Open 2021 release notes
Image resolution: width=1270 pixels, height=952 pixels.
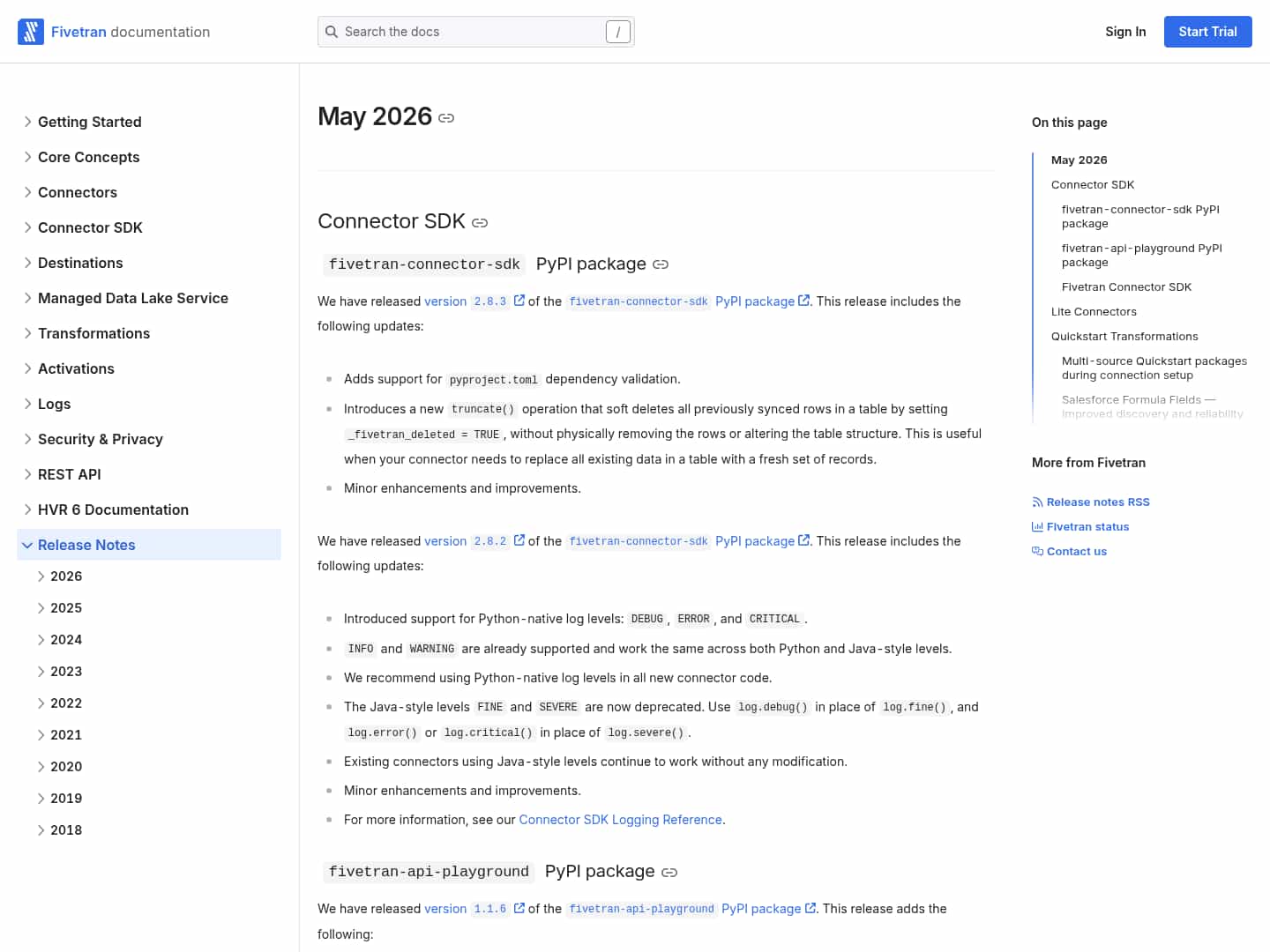[x=66, y=735]
